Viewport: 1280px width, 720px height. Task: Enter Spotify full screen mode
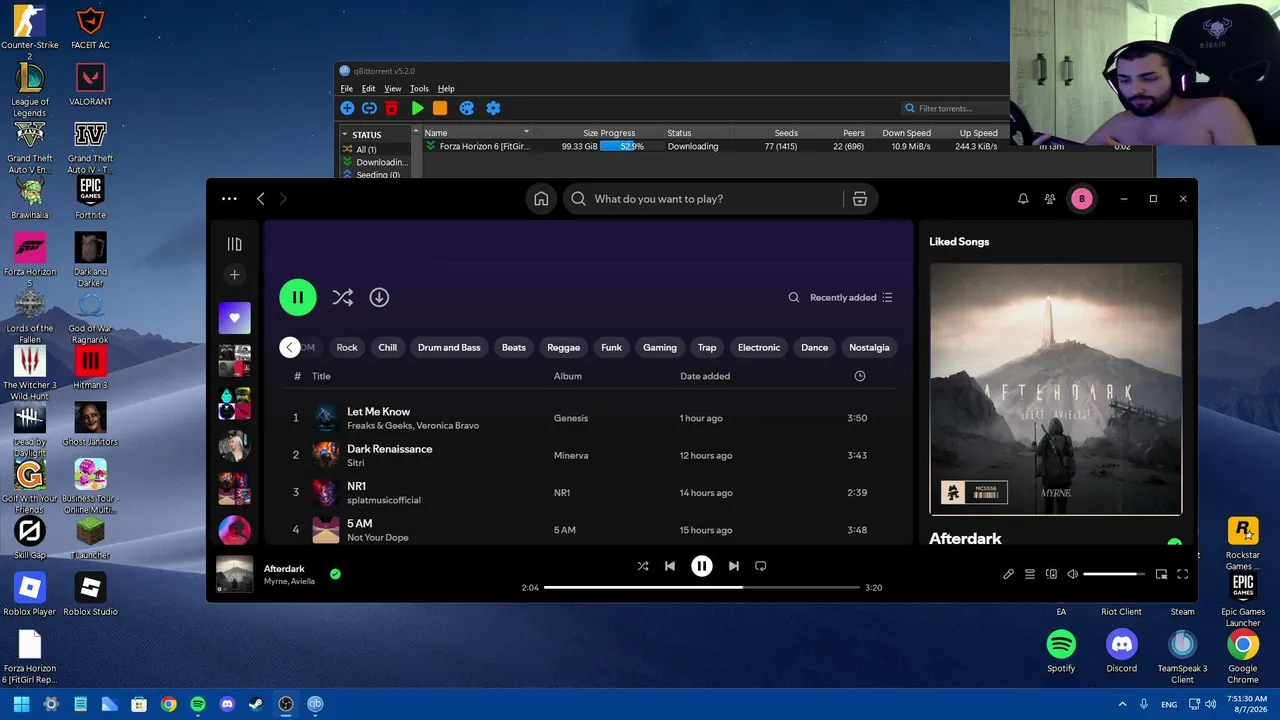point(1182,574)
